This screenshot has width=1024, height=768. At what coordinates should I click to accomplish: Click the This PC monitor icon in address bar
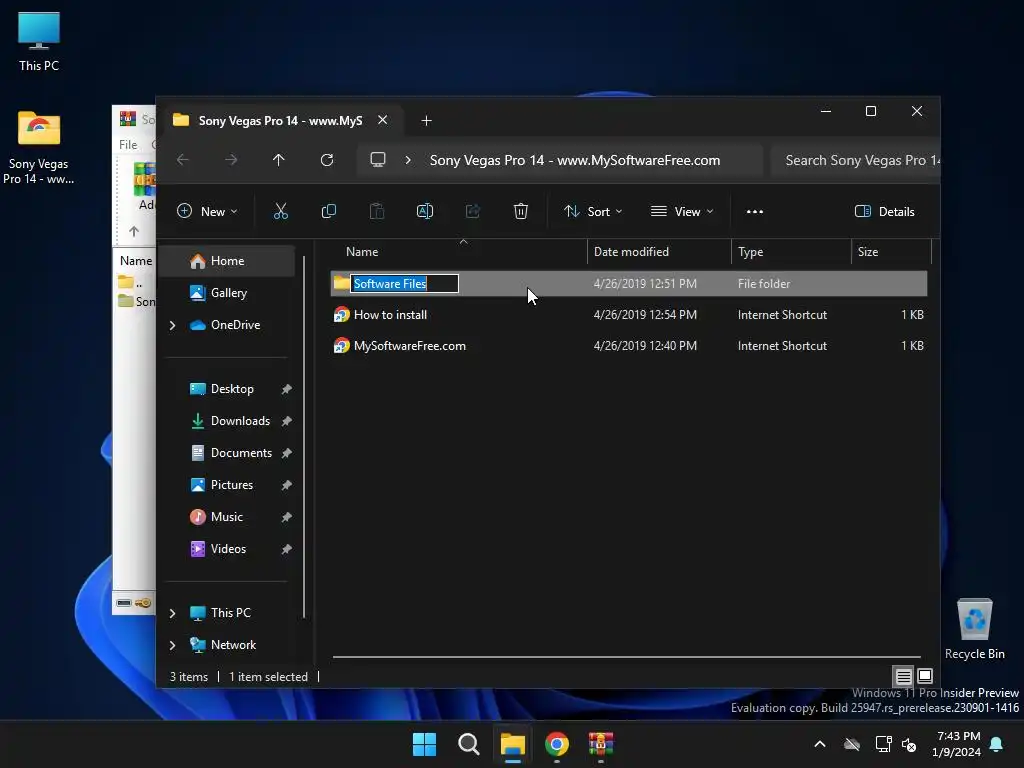tap(377, 160)
